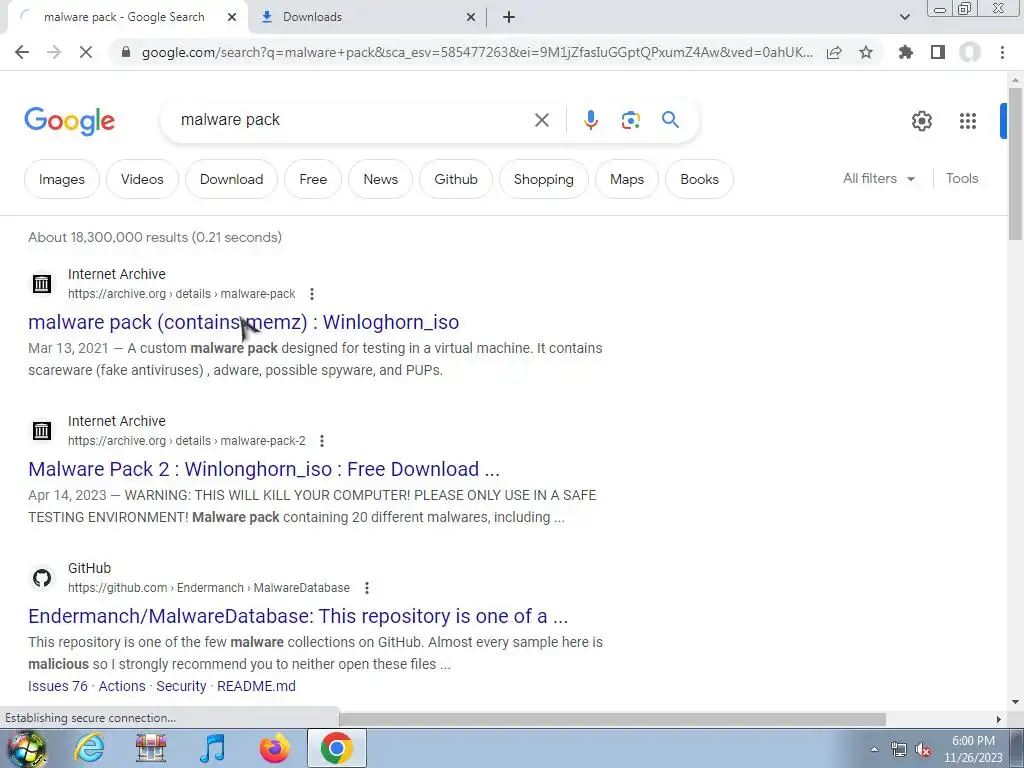Screen dimensions: 1024x768
Task: Launch Internet Explorer from taskbar
Action: pyautogui.click(x=89, y=748)
